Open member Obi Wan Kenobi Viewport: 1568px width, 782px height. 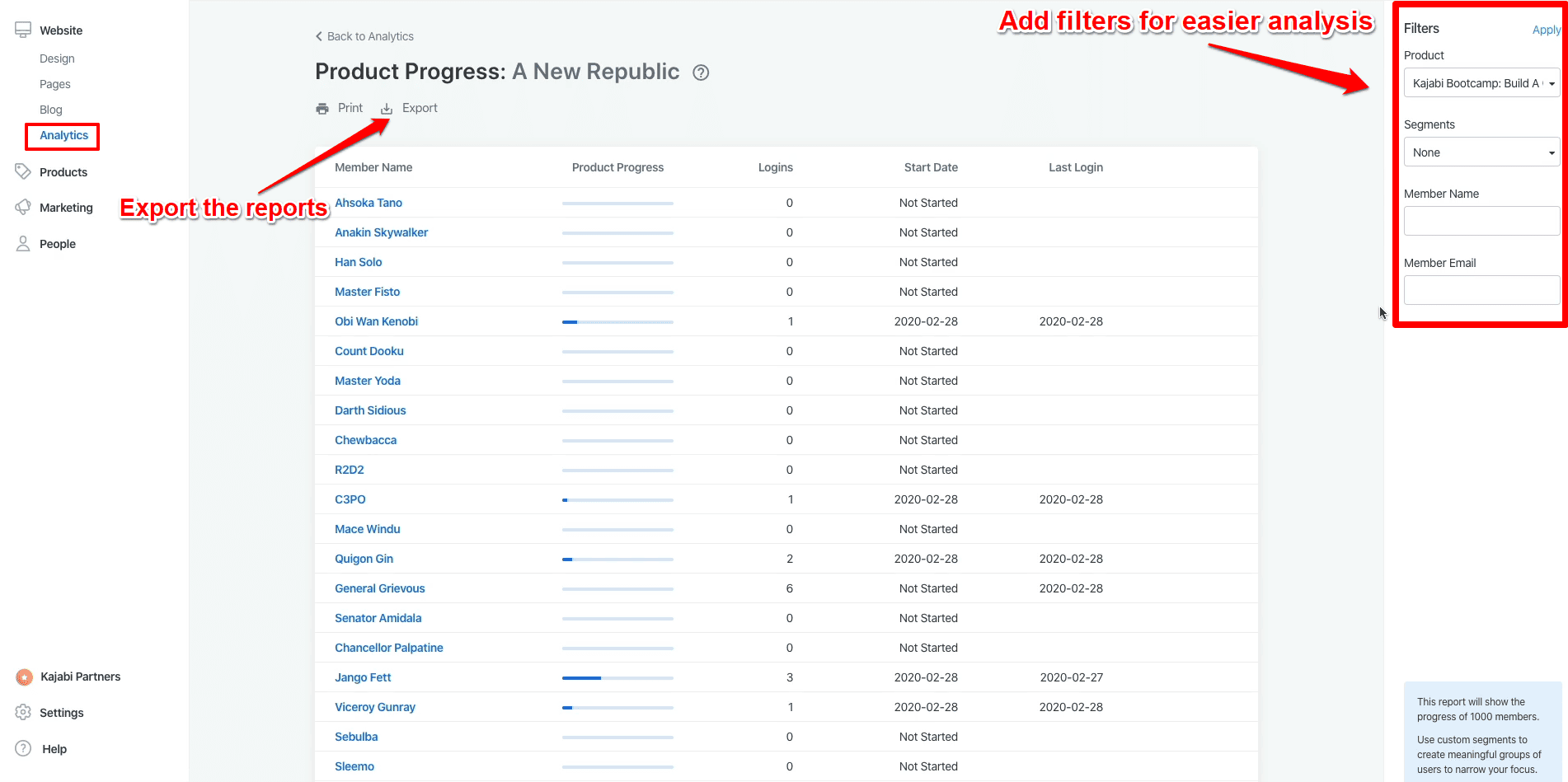pyautogui.click(x=376, y=321)
